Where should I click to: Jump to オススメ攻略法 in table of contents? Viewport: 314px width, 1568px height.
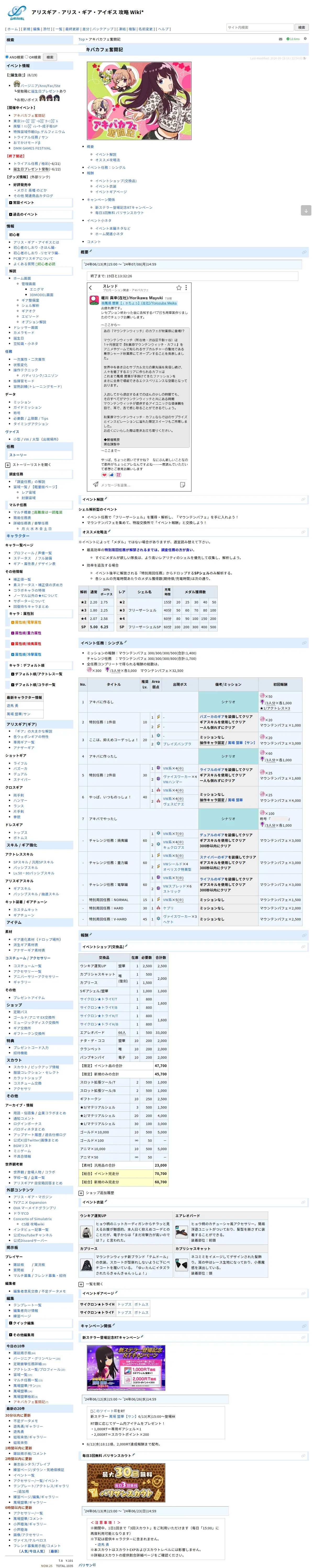[x=107, y=160]
